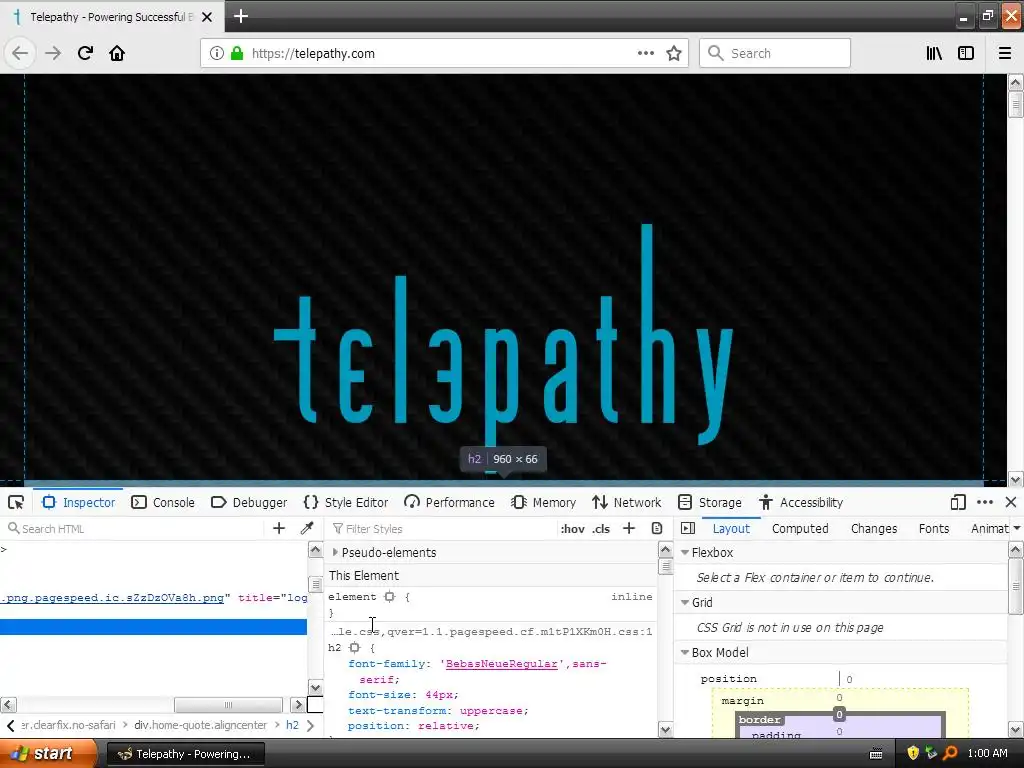The image size is (1024, 768).
Task: Toggle responsive design mode icon
Action: point(958,502)
